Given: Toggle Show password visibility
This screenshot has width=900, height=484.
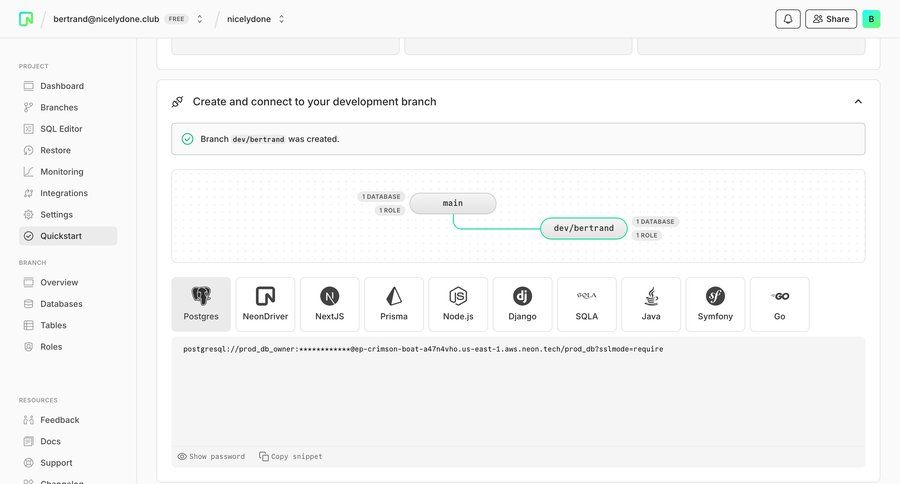Looking at the screenshot, I should click(x=211, y=456).
